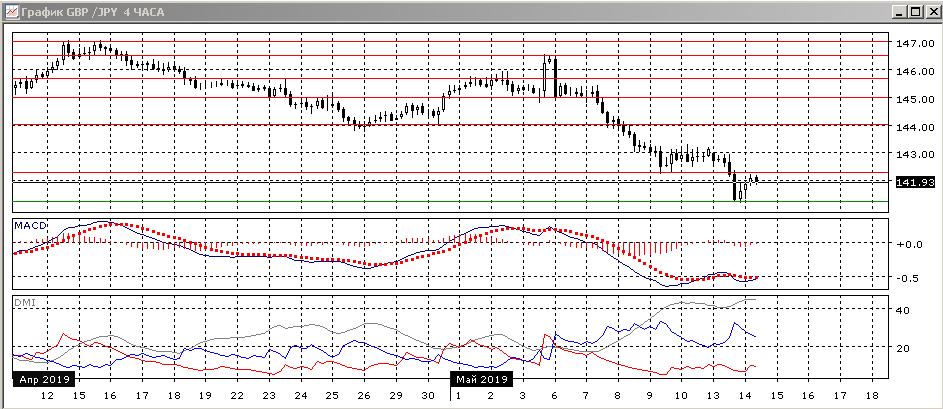Image resolution: width=943 pixels, height=409 pixels.
Task: Click the date label 22 on time axis
Action: [x=237, y=396]
